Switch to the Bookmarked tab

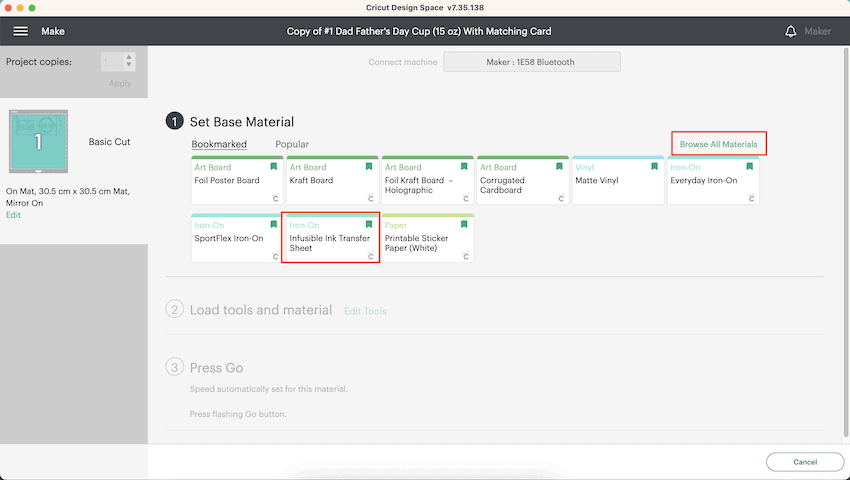click(x=219, y=144)
